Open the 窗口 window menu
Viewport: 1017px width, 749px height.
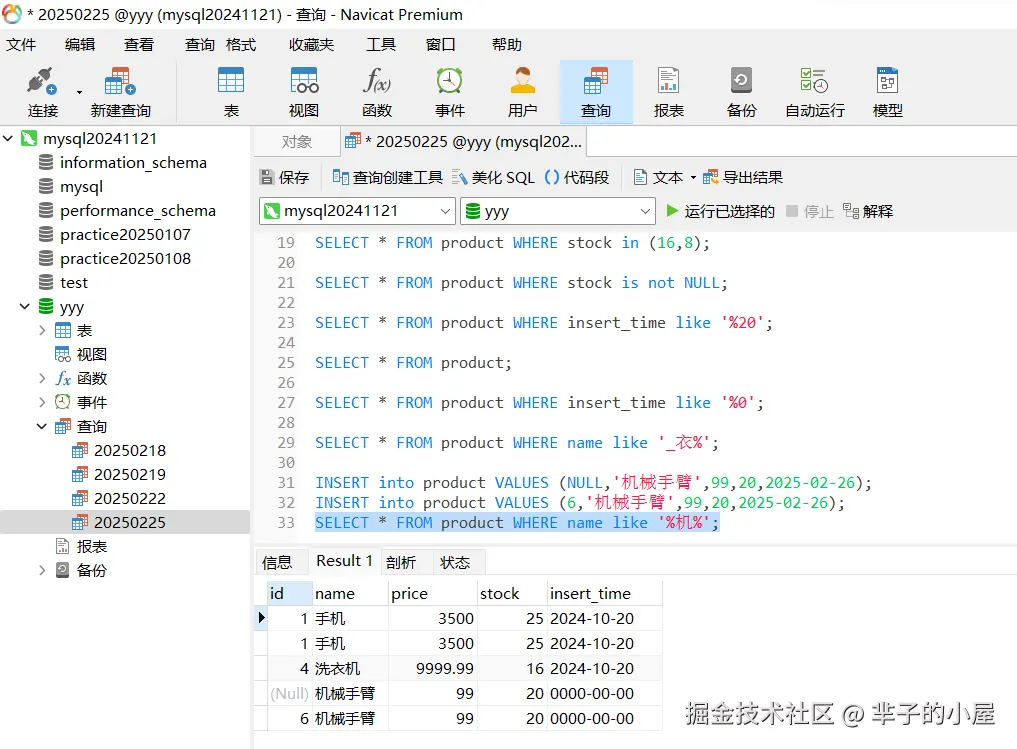(440, 45)
